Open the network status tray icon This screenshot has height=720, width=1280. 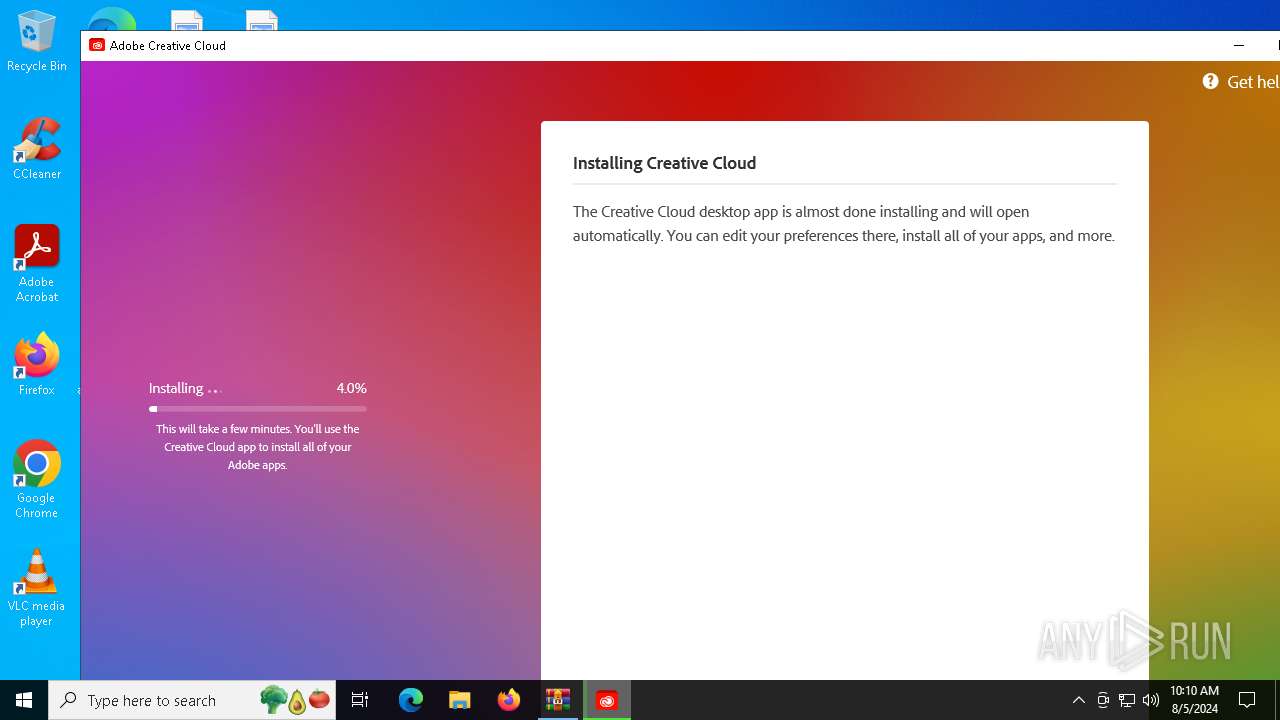(x=1127, y=700)
